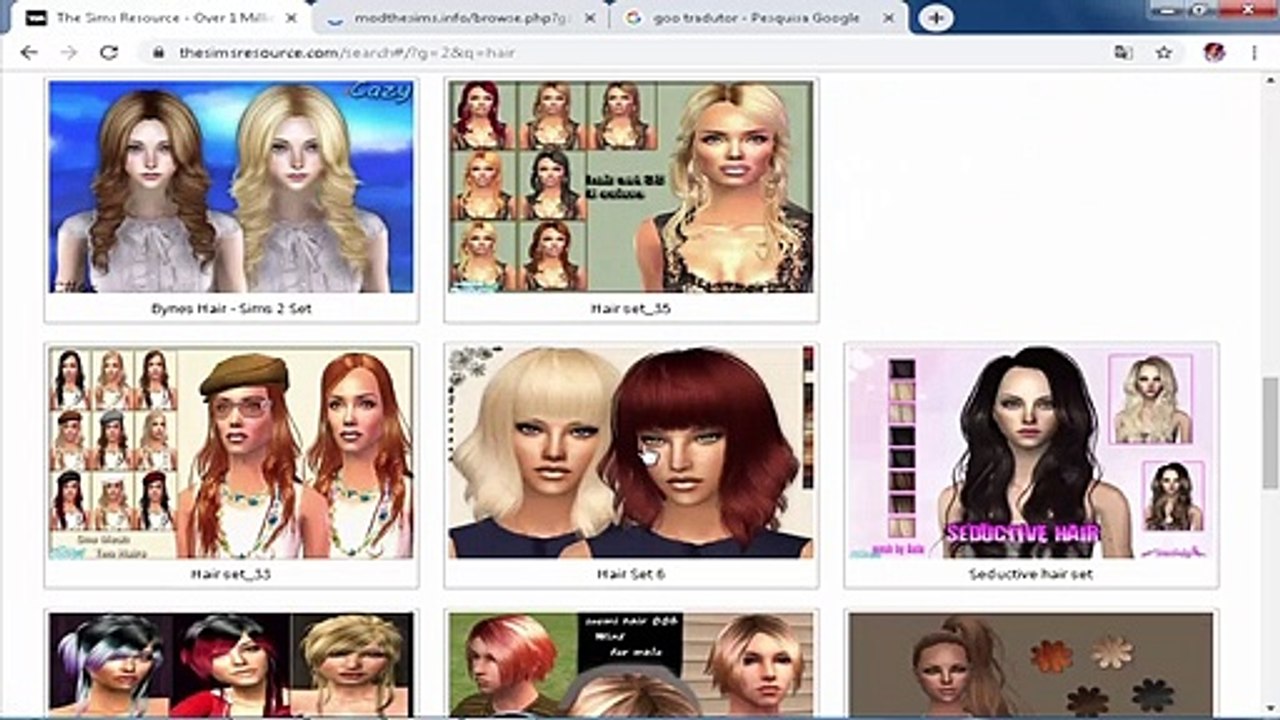
Task: Click the 'Seductive hair set' title link
Action: 1031,575
